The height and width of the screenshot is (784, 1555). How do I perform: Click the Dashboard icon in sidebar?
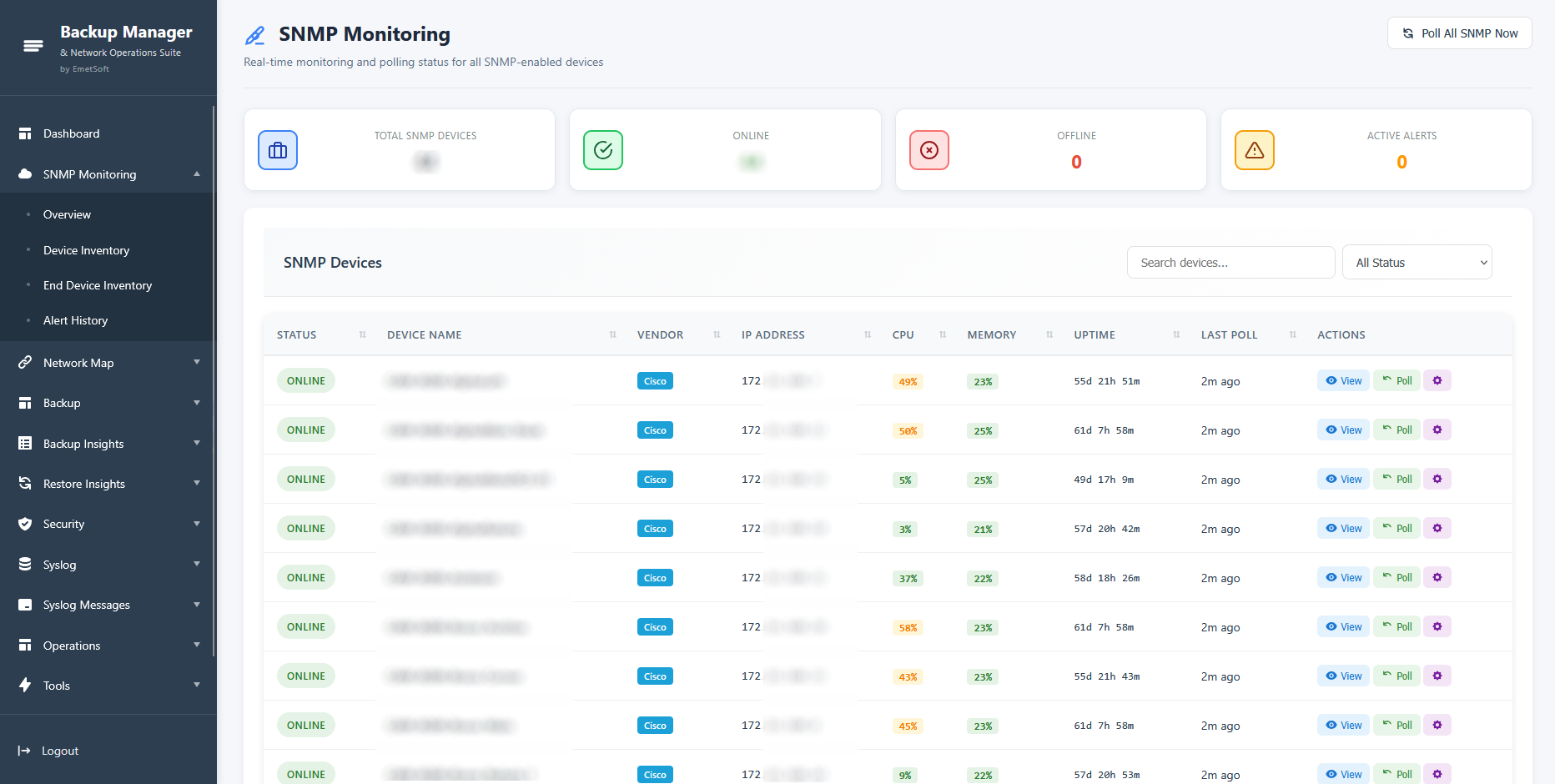(x=25, y=133)
